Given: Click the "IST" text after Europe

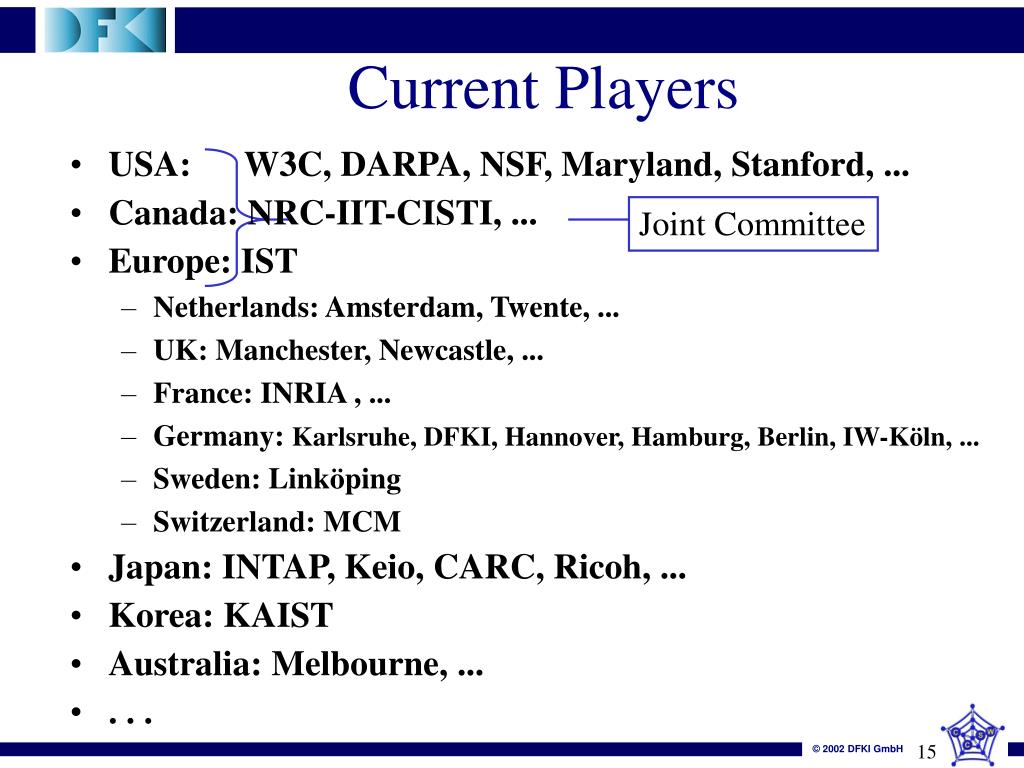Looking at the screenshot, I should [269, 261].
